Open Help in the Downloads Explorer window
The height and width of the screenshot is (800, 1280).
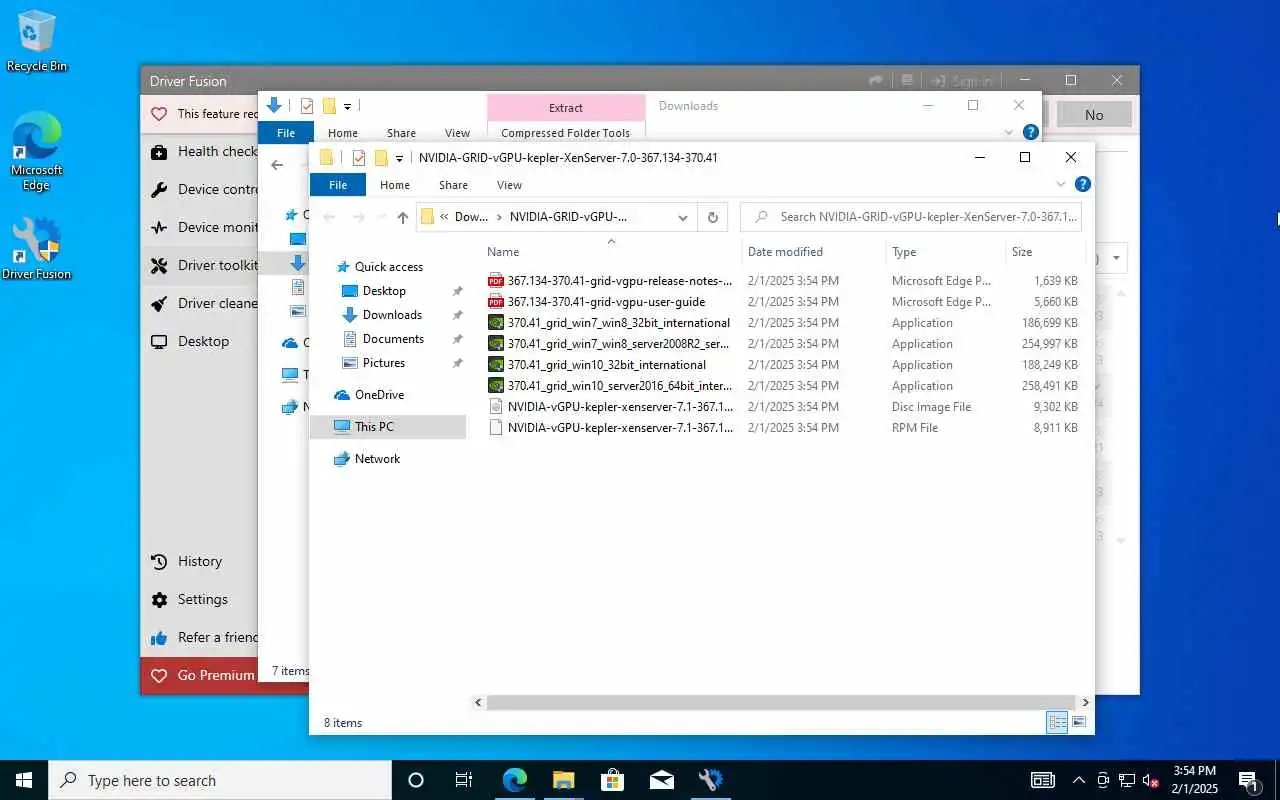click(1031, 132)
